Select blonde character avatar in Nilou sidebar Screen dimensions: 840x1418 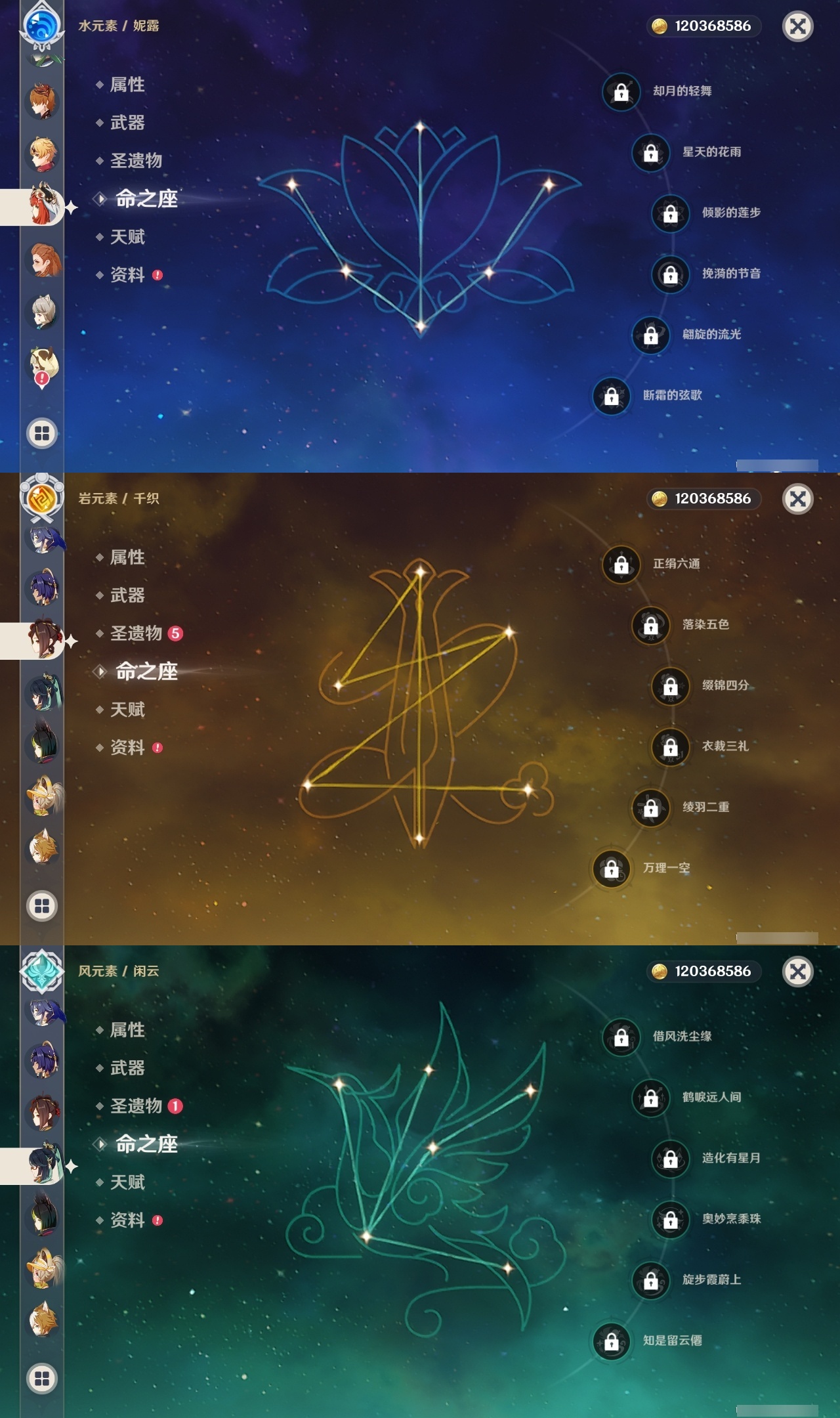coord(43,154)
